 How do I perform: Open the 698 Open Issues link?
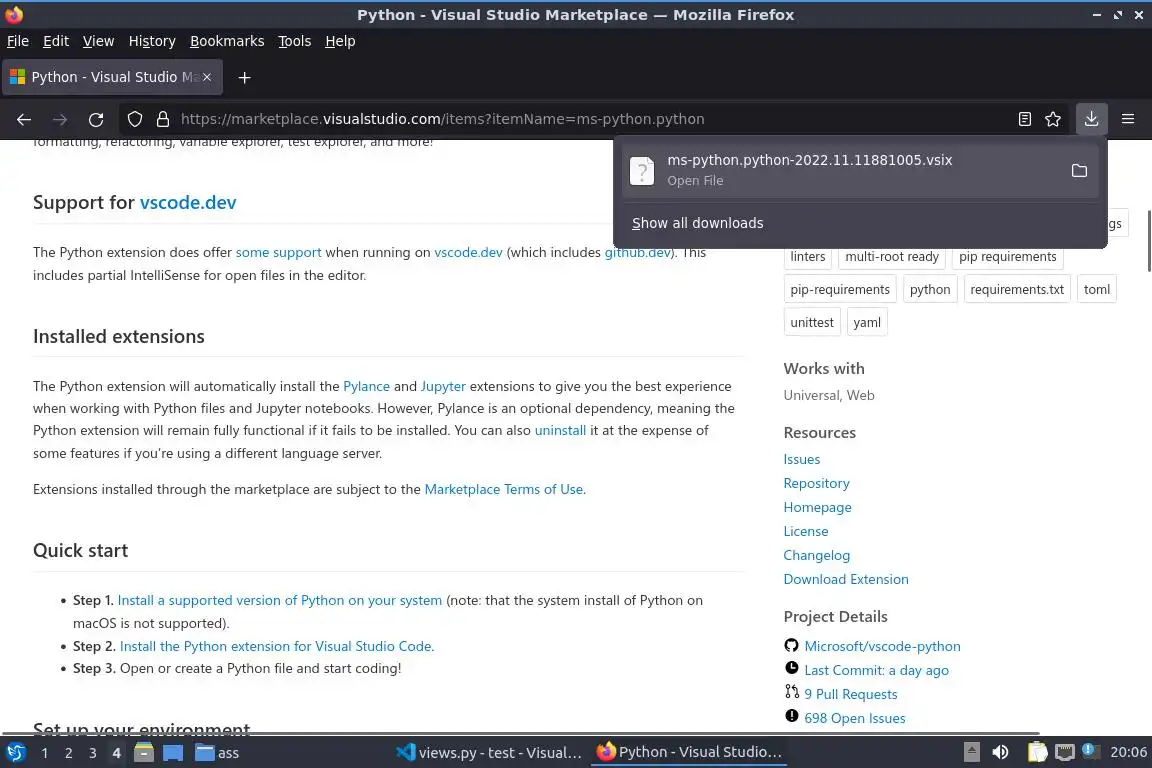click(x=854, y=718)
